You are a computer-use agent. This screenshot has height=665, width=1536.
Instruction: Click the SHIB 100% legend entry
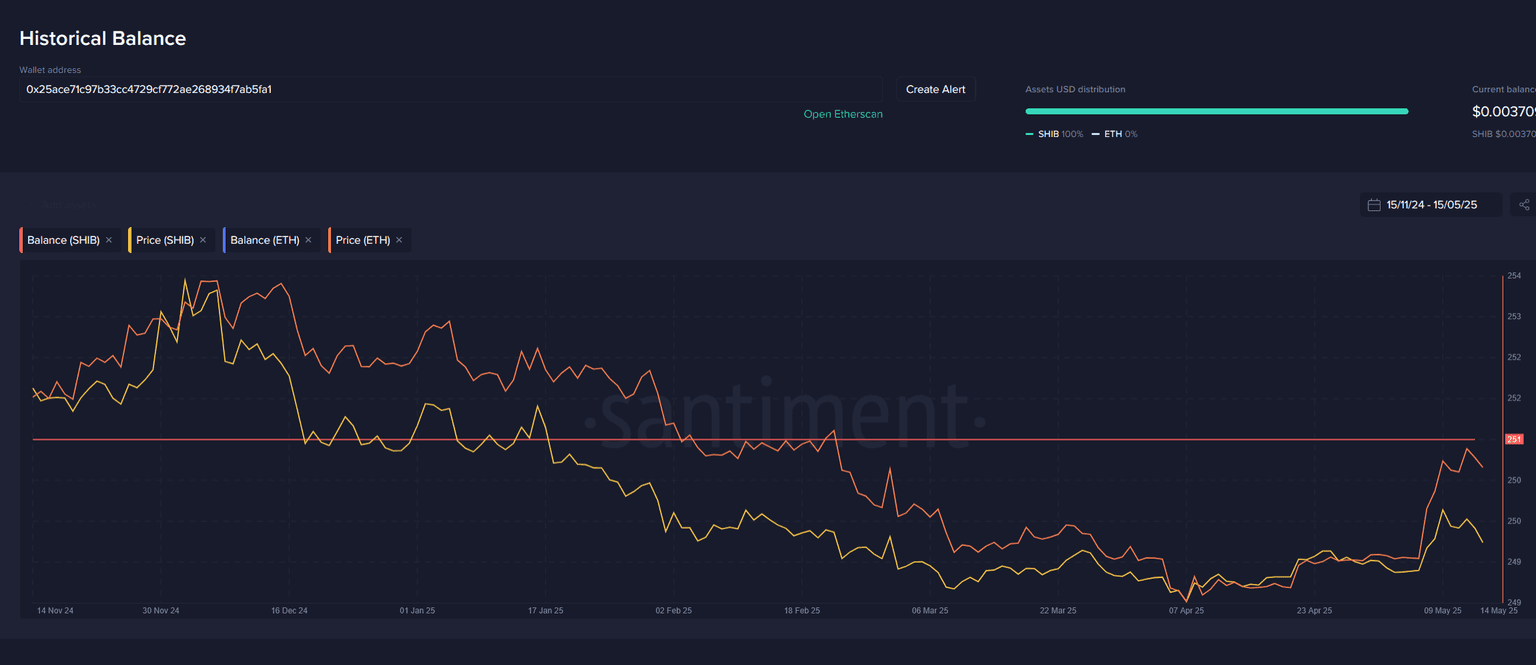pos(1054,134)
